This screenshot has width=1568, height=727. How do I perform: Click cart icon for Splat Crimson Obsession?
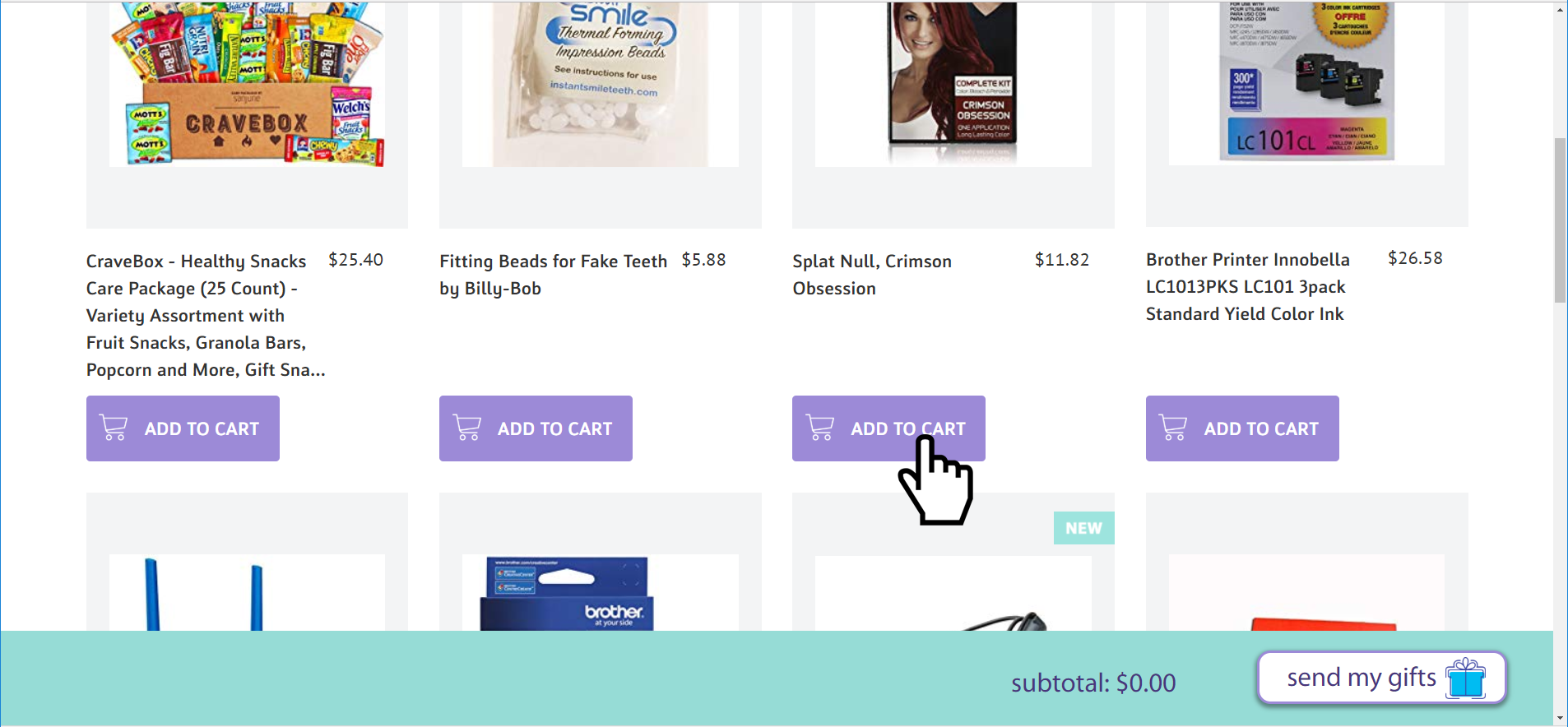pyautogui.click(x=820, y=428)
